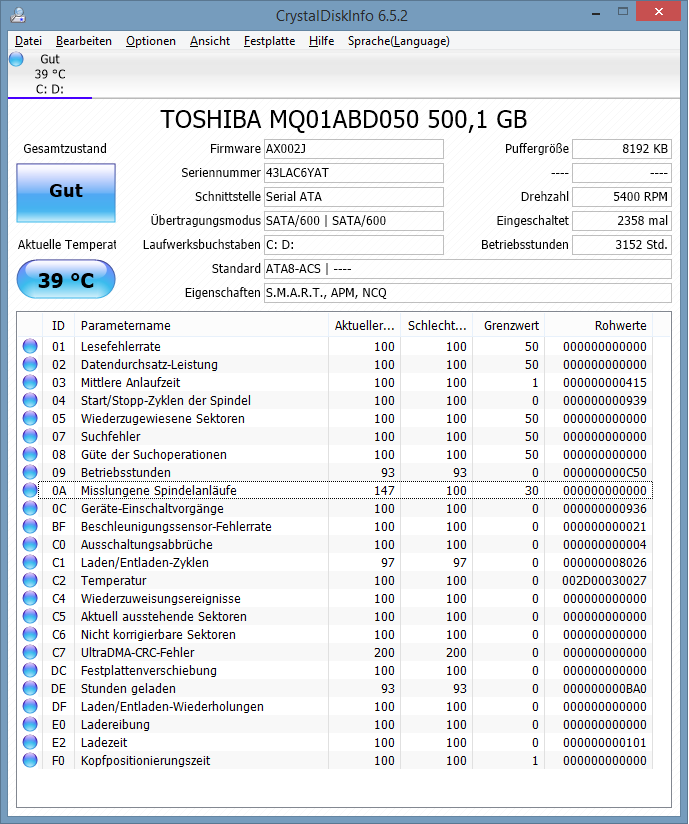This screenshot has height=824, width=689.
Task: Click status orb for Start/Stopp-Zyklen der Spindel
Action: (x=30, y=400)
